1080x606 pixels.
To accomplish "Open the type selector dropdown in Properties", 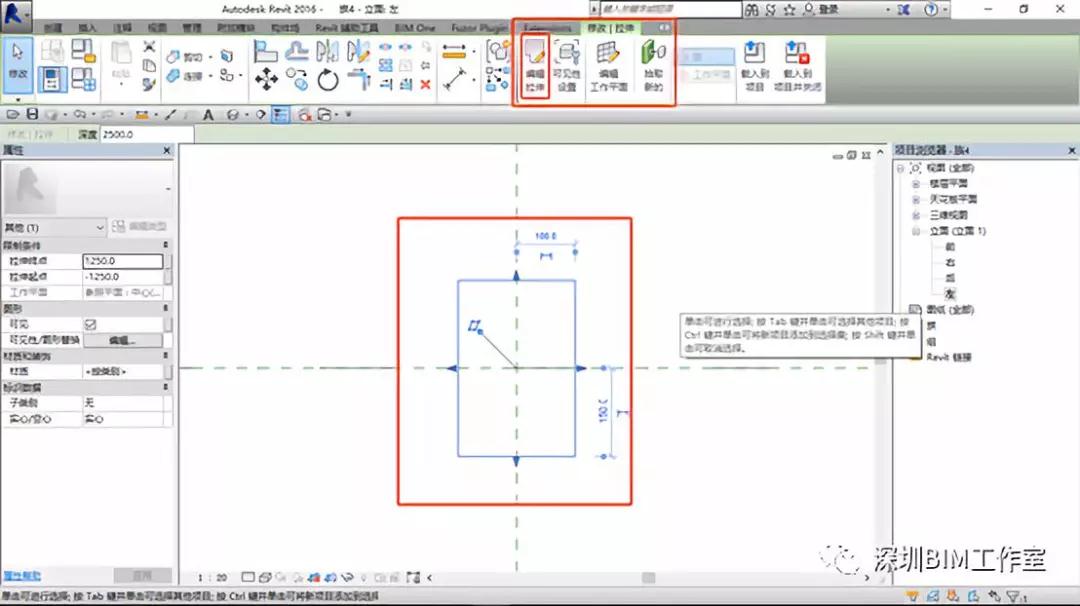I will tap(55, 227).
